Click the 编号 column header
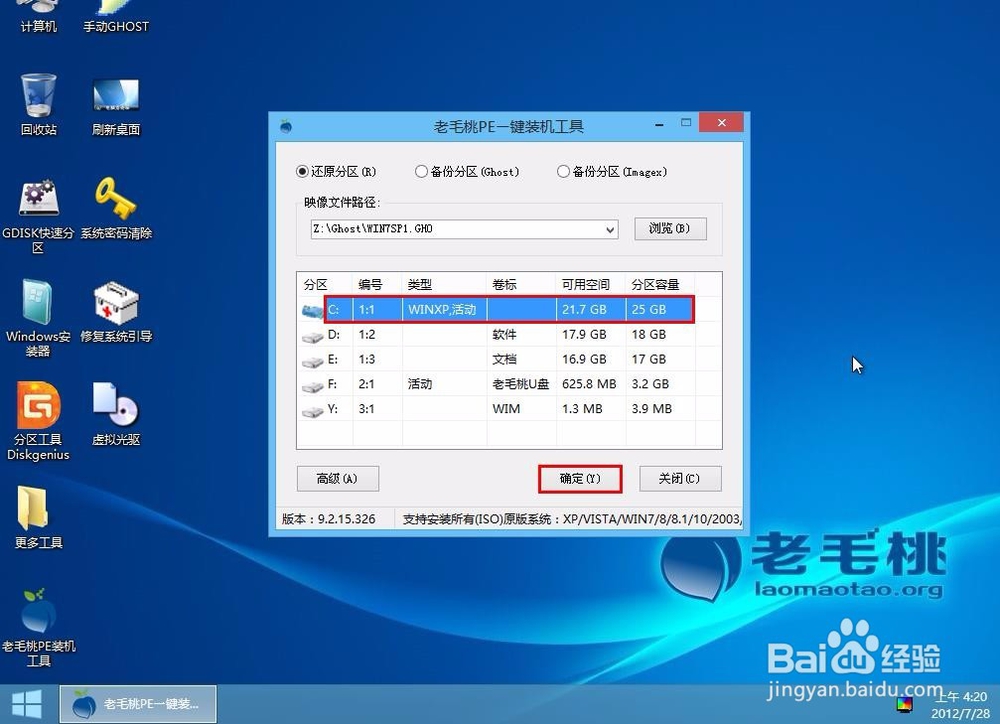Screen dimensions: 1000x724 [x=378, y=284]
